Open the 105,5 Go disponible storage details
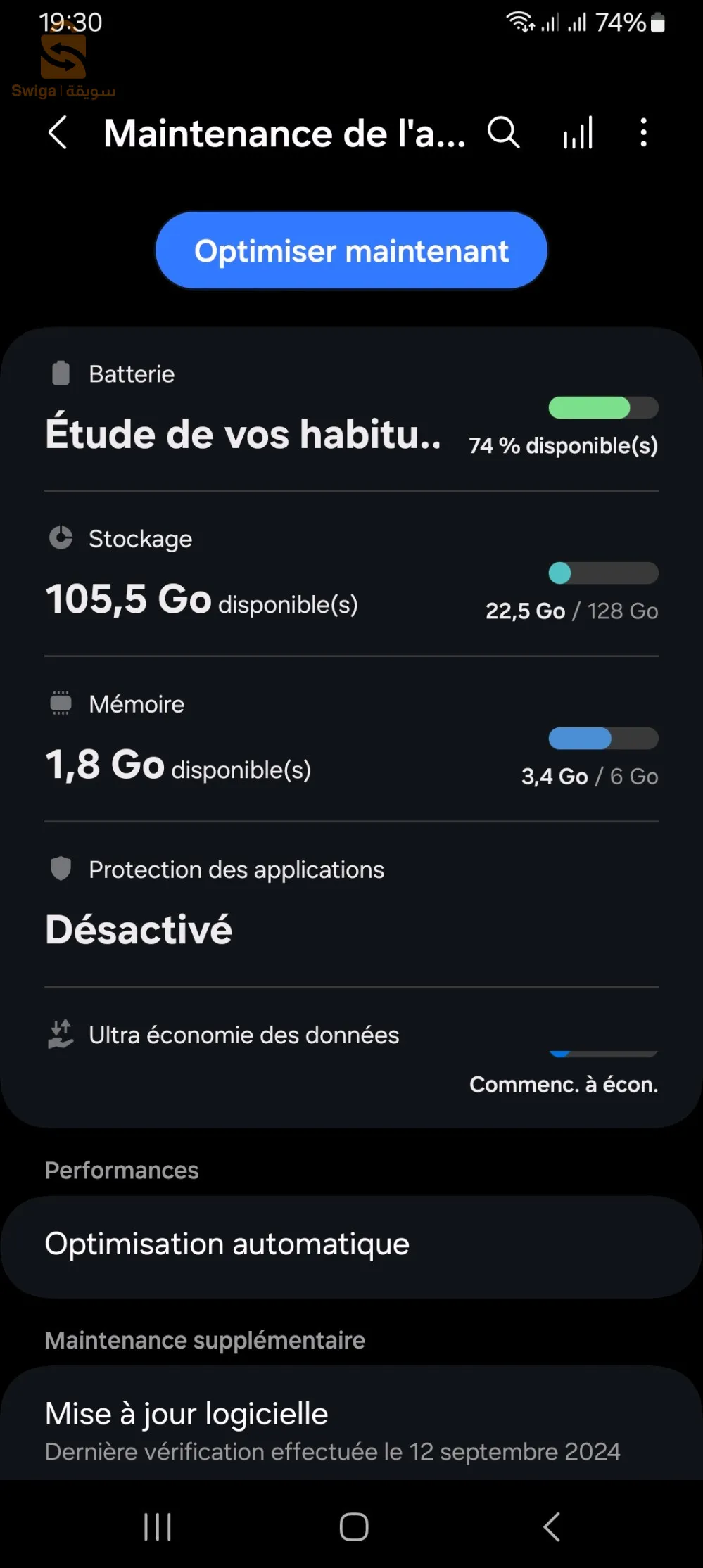This screenshot has width=703, height=1568. tap(201, 600)
